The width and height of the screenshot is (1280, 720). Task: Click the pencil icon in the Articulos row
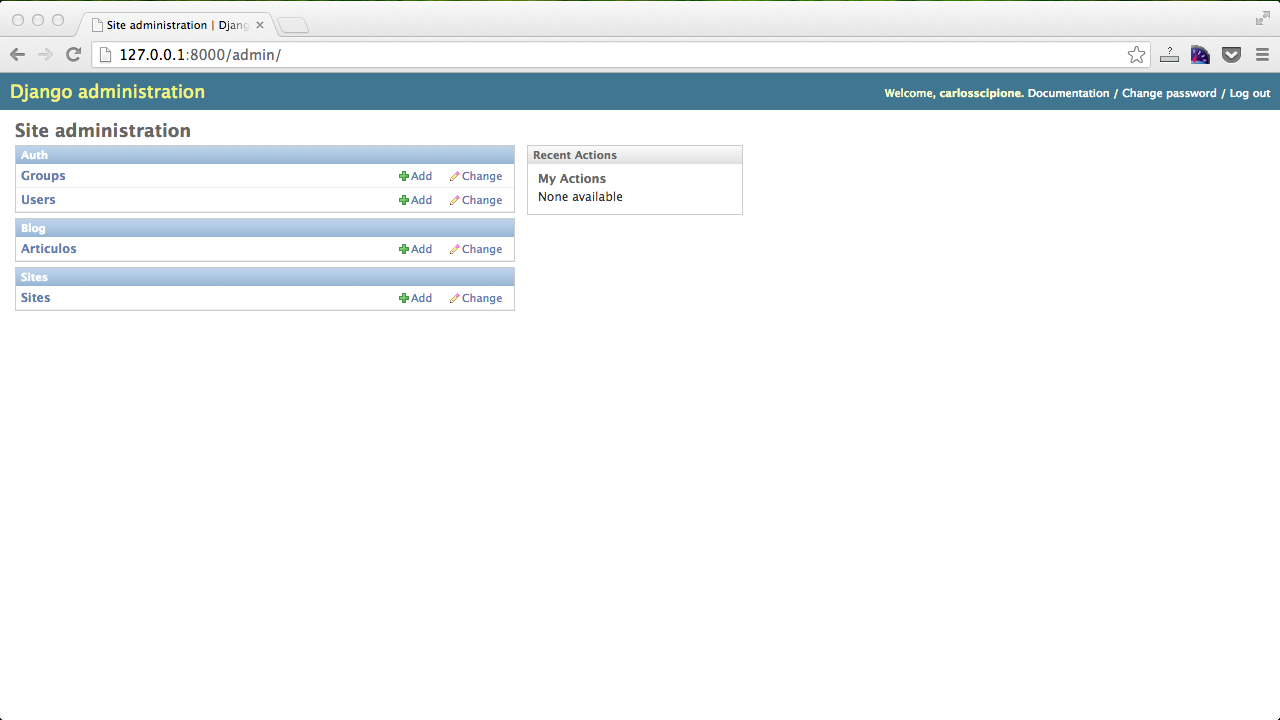(455, 249)
